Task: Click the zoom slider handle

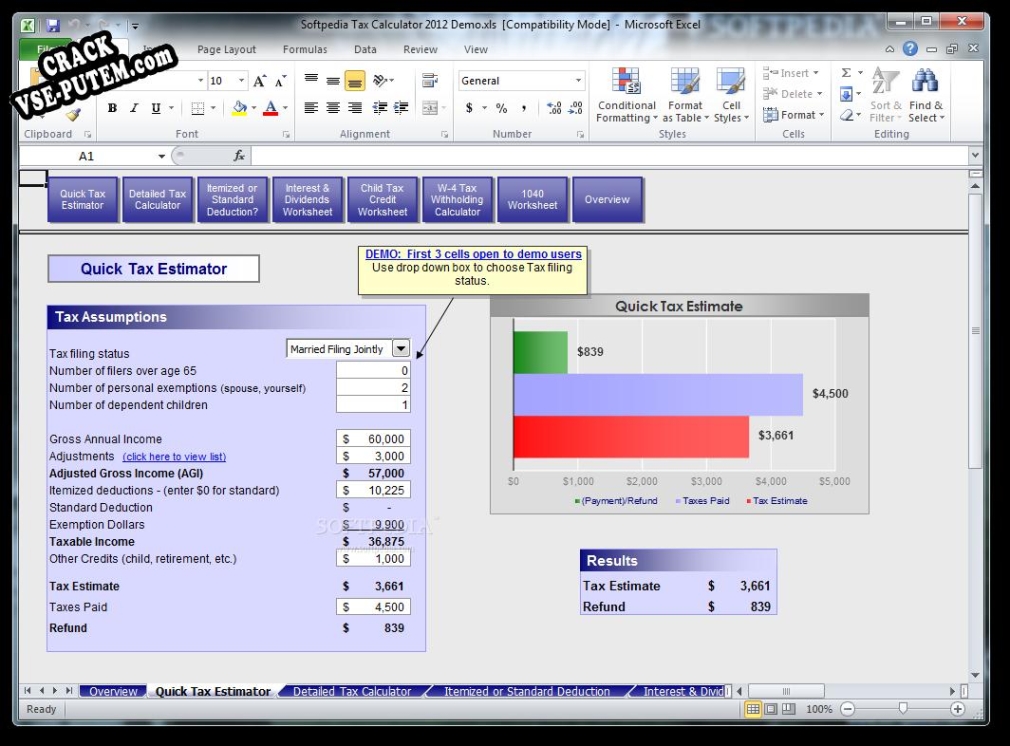Action: [x=902, y=709]
